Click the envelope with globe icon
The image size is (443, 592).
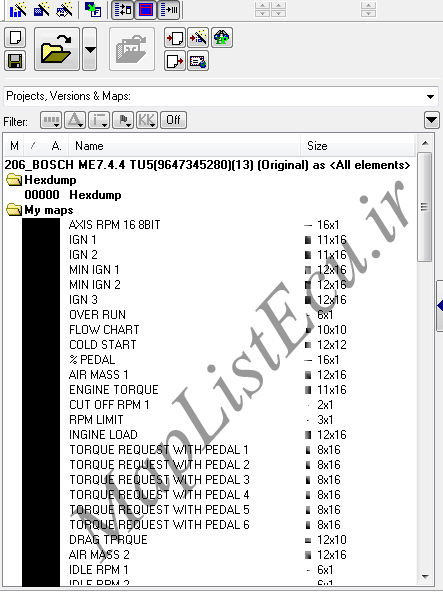coord(198,61)
